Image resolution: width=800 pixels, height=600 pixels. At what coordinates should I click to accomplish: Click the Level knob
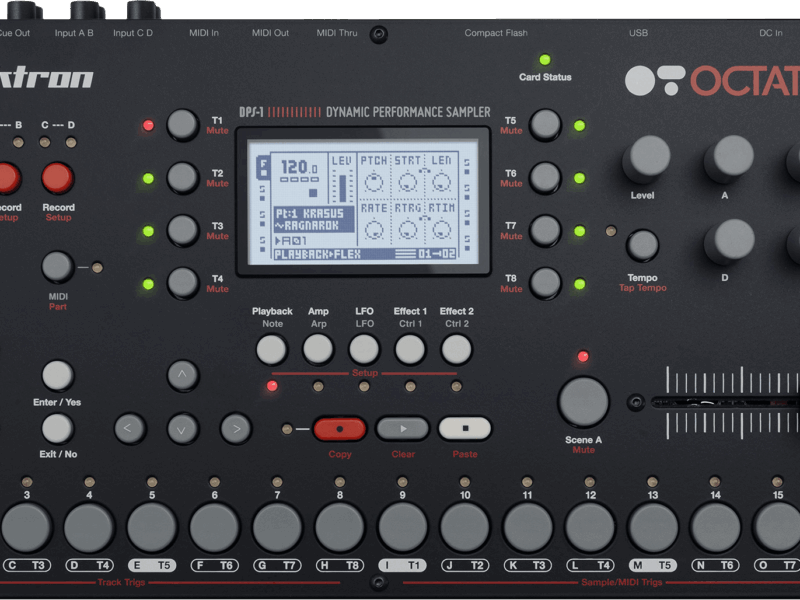click(x=646, y=158)
